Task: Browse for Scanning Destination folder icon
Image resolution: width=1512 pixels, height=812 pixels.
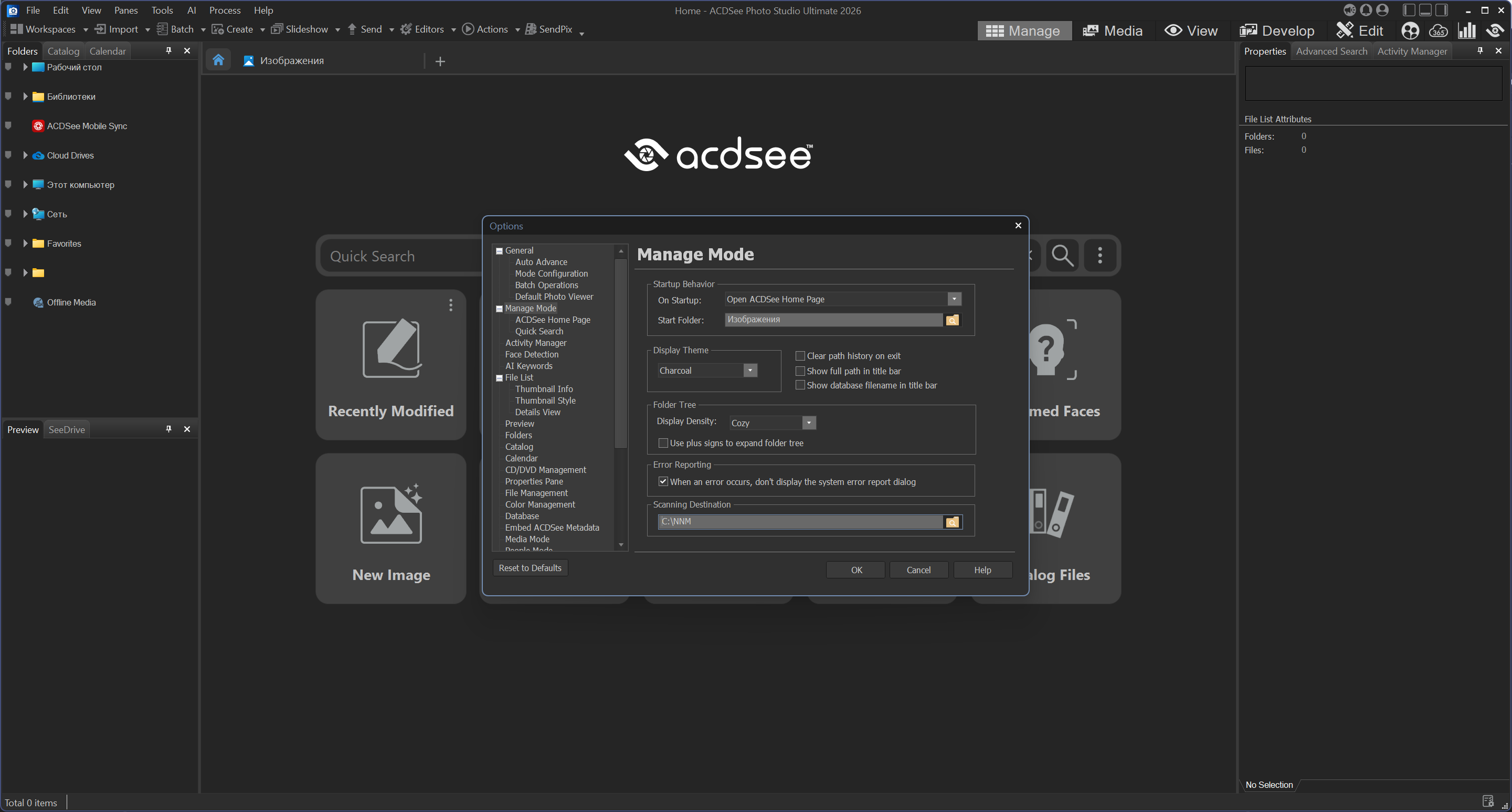Action: [x=952, y=522]
